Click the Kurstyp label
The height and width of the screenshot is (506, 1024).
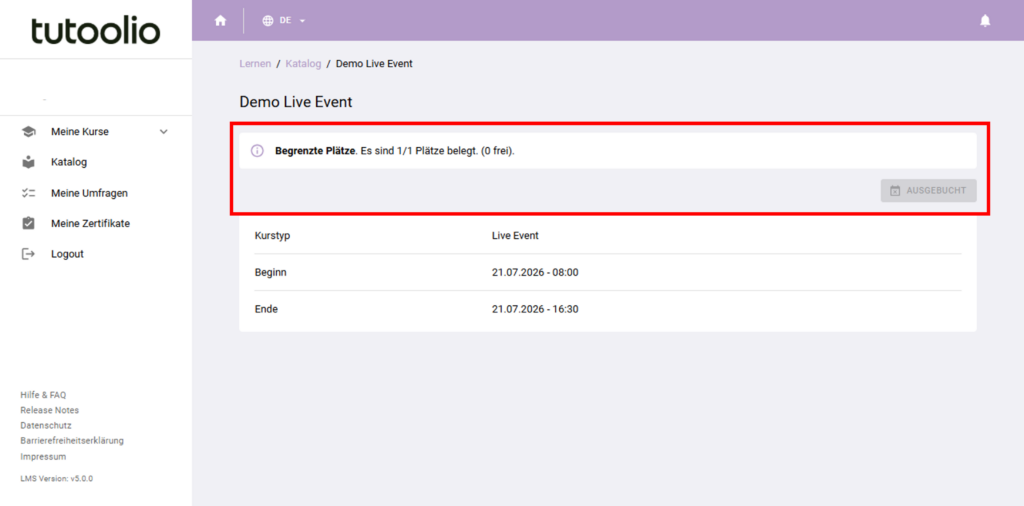272,236
